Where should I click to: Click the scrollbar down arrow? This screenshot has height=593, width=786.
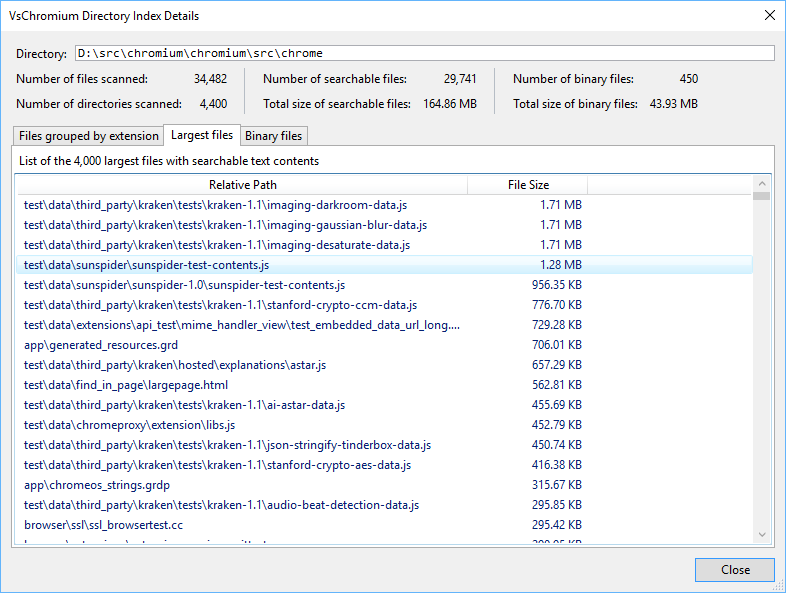[x=762, y=535]
